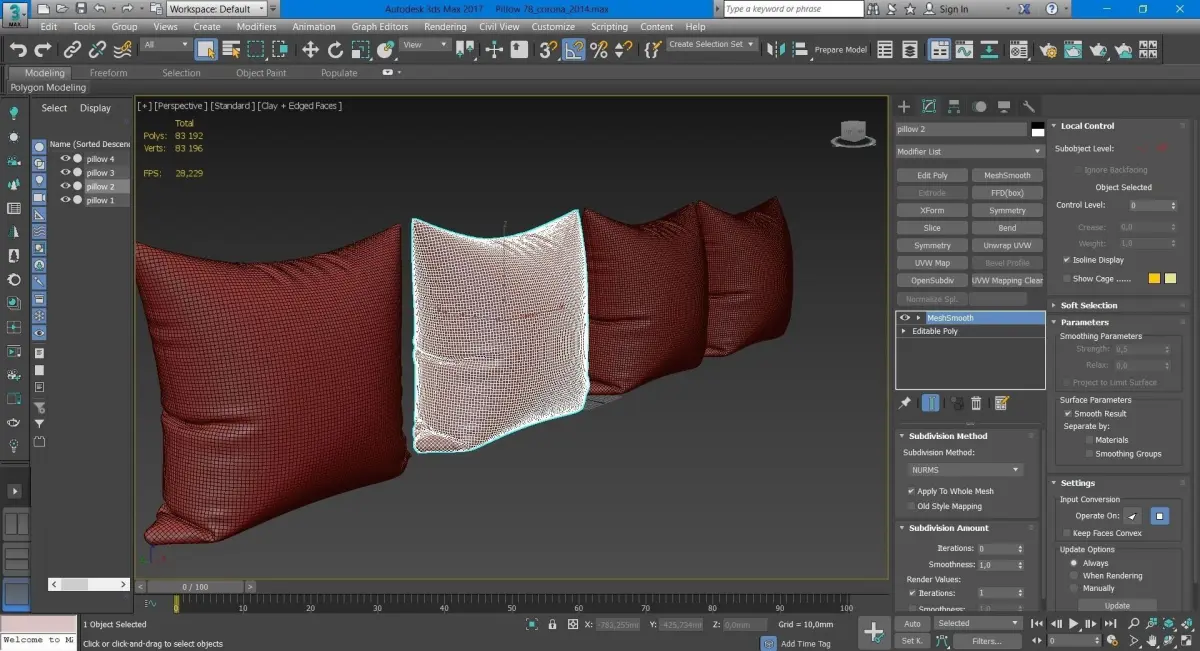This screenshot has width=1200, height=651.
Task: Hide pillow 1 with eye icon
Action: point(65,200)
